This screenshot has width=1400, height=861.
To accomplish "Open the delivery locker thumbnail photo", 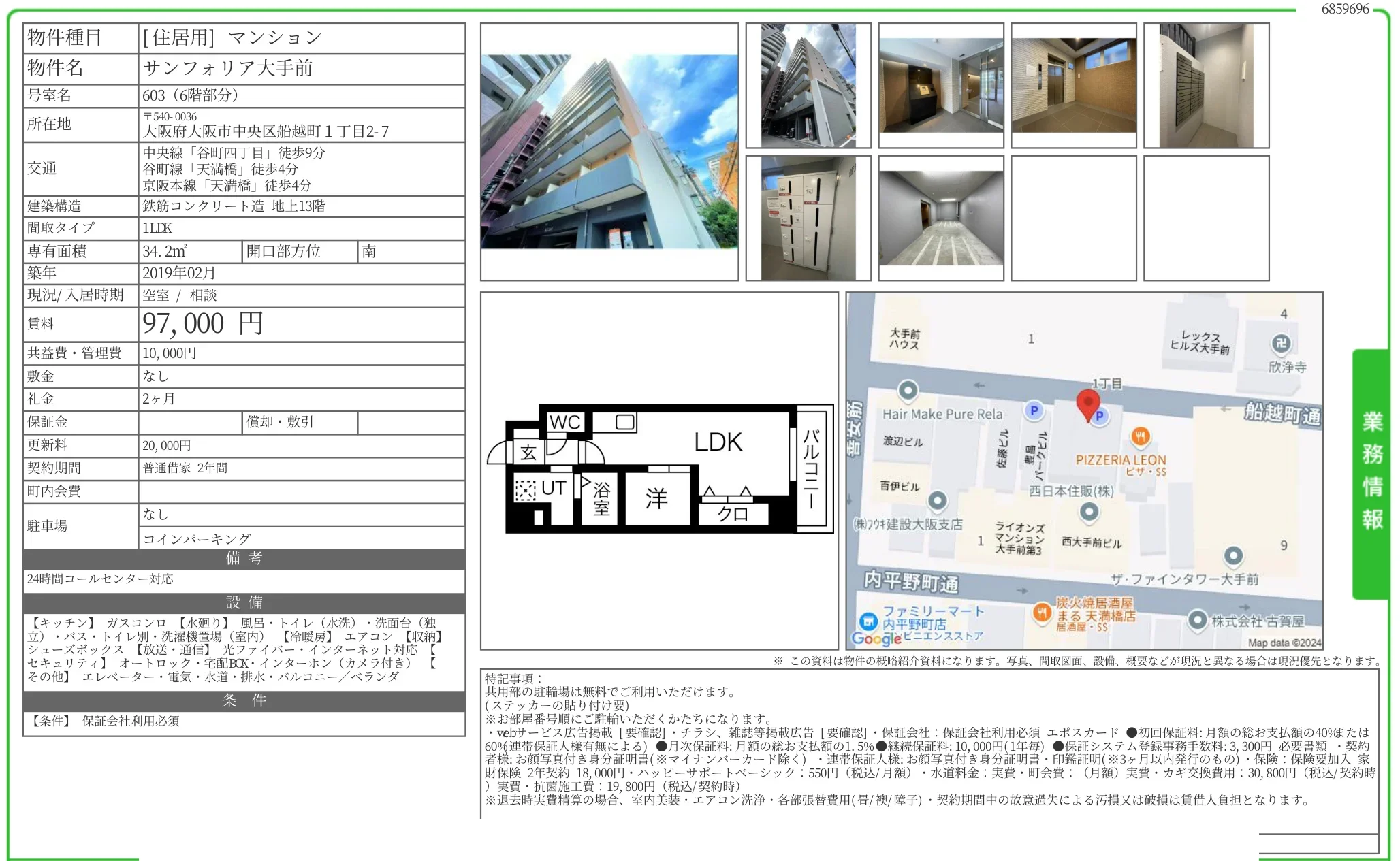I will click(808, 218).
